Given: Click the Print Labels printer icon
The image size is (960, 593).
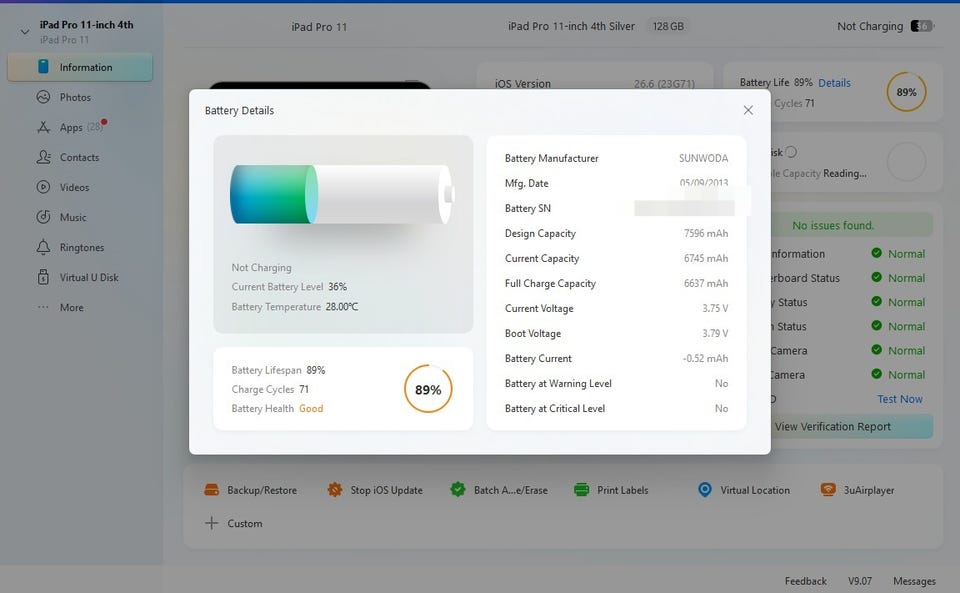Looking at the screenshot, I should (x=582, y=490).
